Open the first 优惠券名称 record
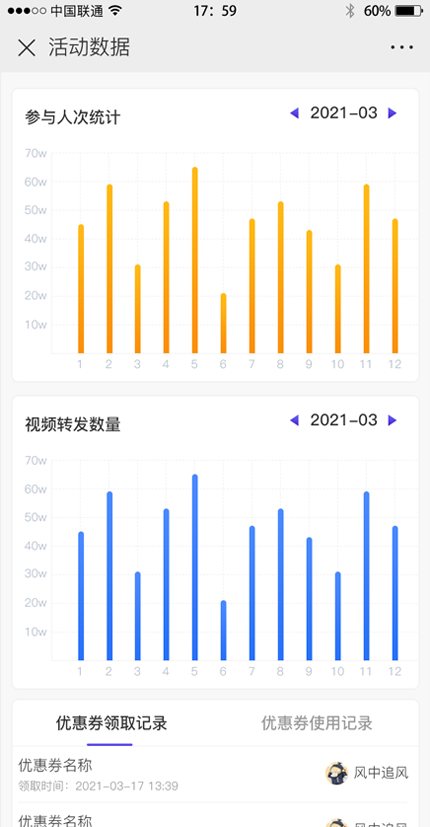 [215, 774]
